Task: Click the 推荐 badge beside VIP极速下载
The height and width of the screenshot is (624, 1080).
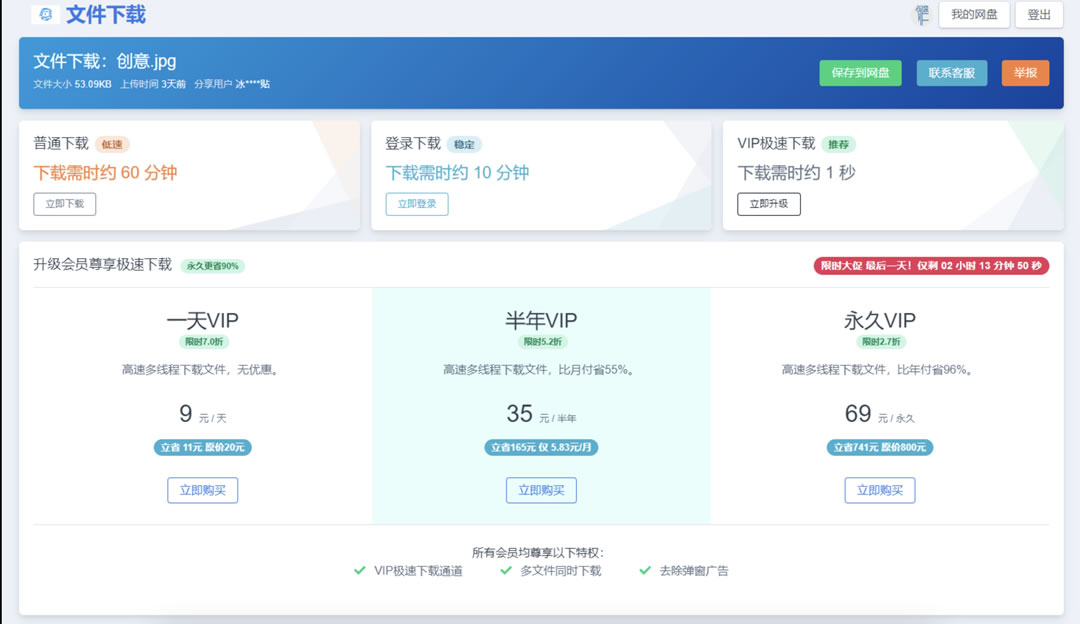Action: pos(838,144)
